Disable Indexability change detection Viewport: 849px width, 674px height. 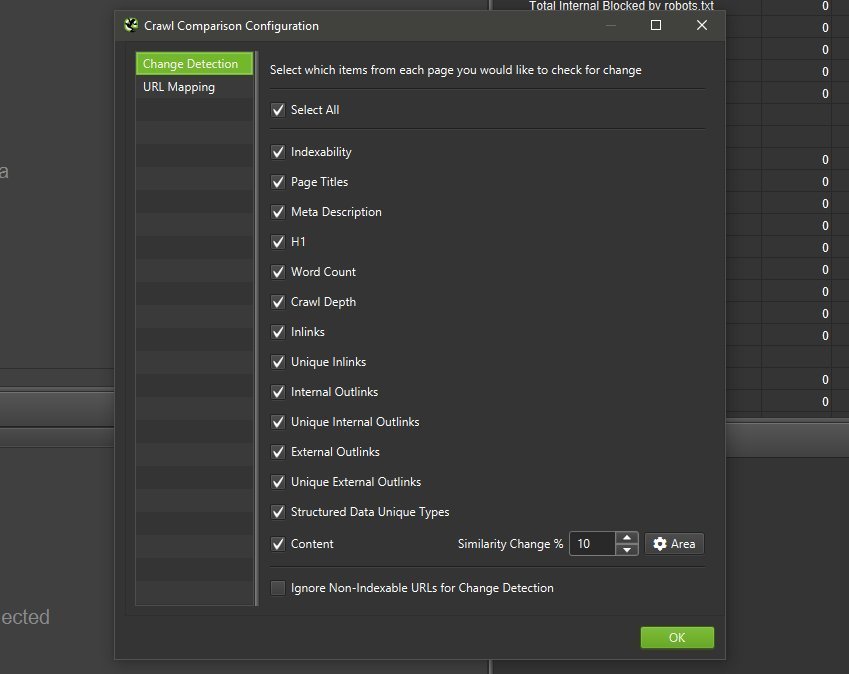click(277, 151)
